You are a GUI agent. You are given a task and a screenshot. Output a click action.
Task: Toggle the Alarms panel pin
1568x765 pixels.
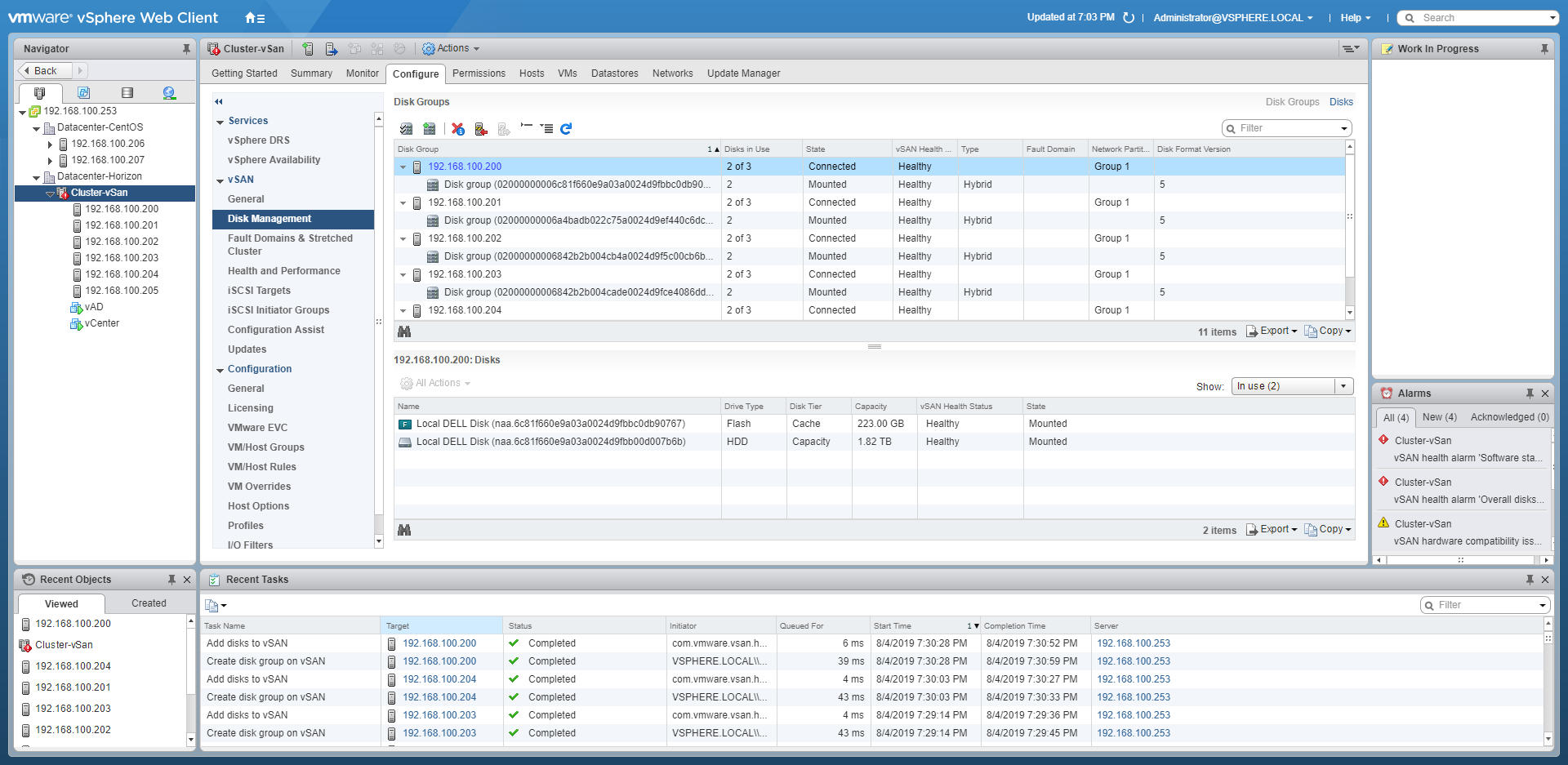[x=1530, y=394]
